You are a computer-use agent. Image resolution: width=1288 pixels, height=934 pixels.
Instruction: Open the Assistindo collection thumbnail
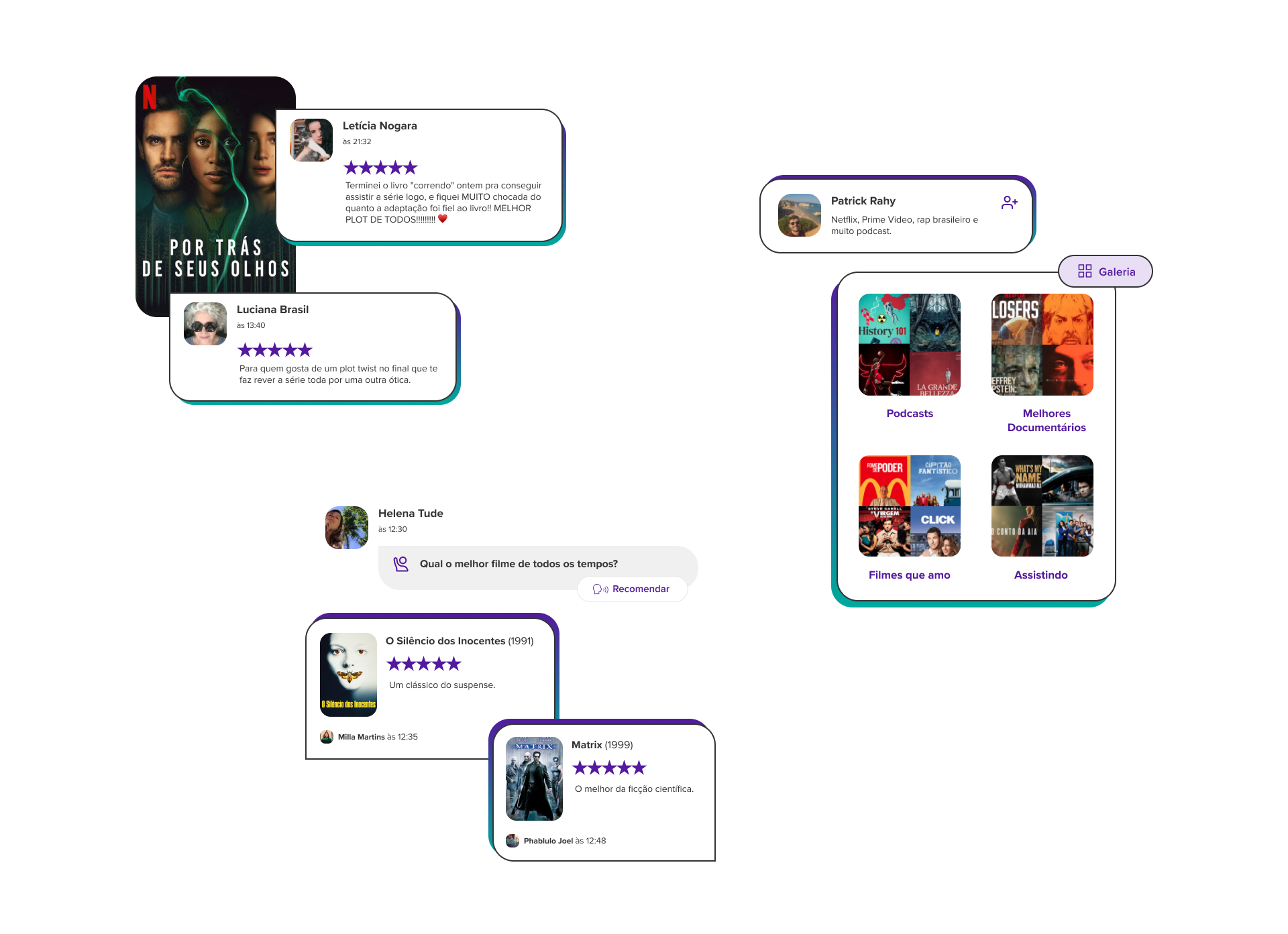click(1042, 506)
